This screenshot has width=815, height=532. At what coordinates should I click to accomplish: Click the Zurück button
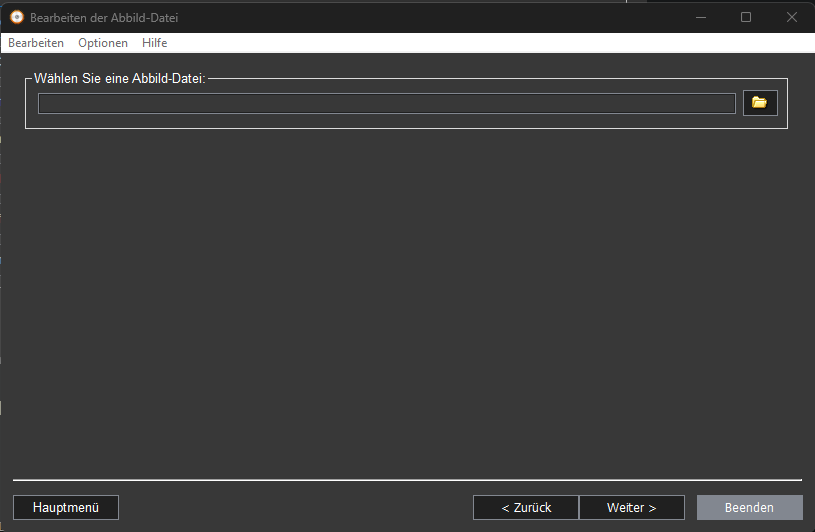pos(525,508)
